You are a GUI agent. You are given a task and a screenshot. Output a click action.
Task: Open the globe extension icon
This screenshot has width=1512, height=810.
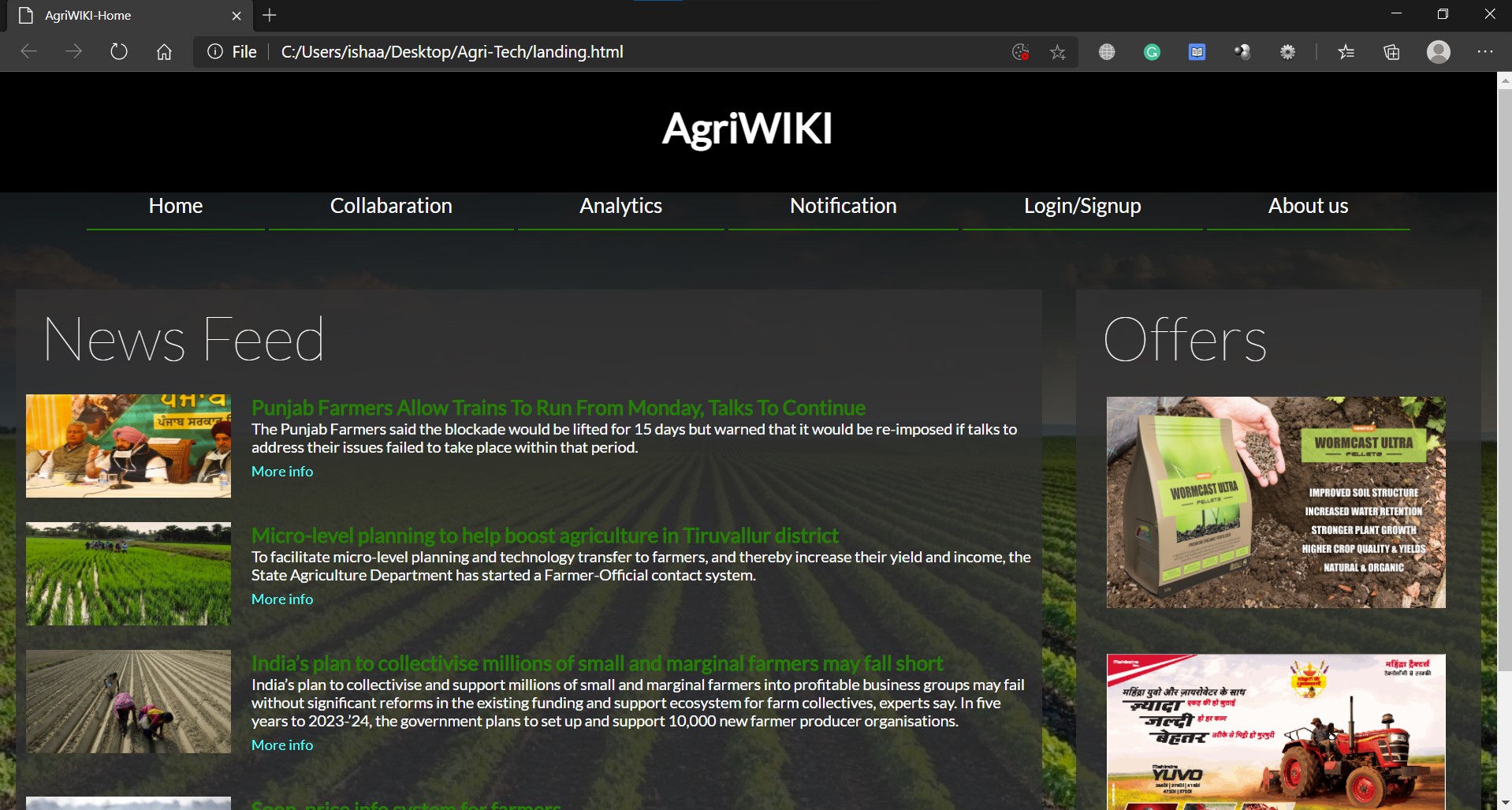[1107, 52]
